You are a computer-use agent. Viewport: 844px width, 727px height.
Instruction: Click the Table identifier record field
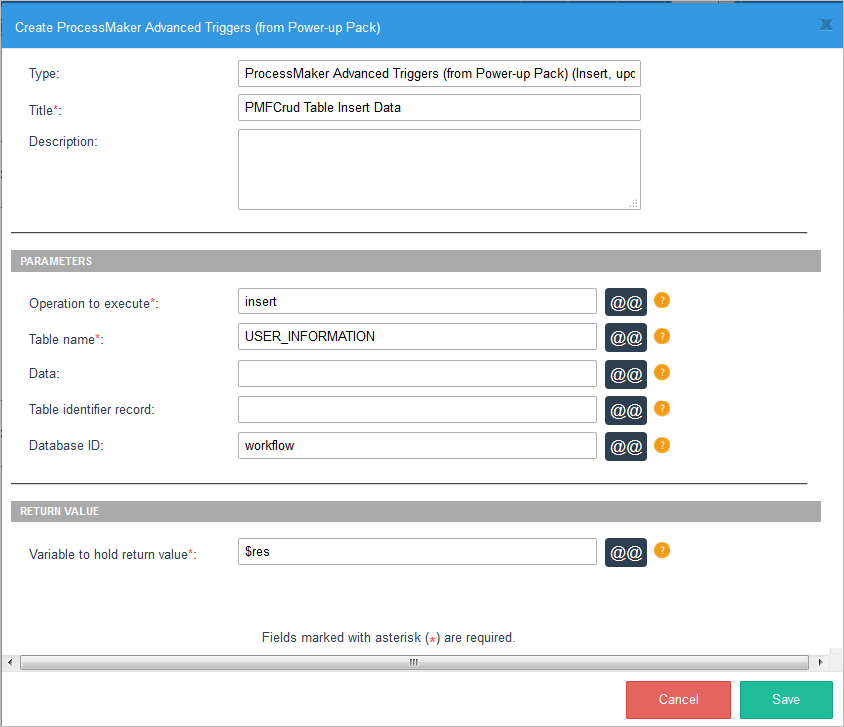click(x=417, y=410)
